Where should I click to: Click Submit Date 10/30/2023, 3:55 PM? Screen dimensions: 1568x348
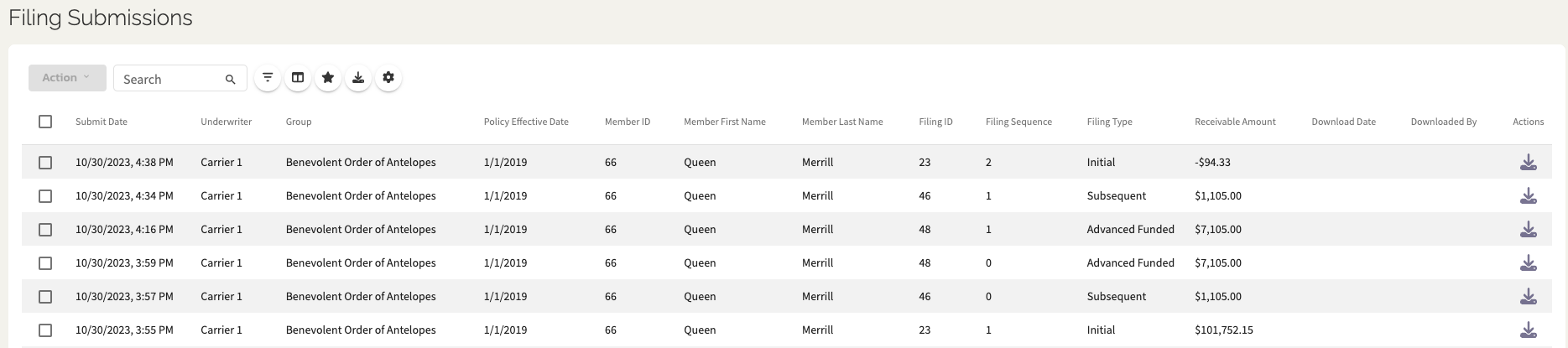124,330
